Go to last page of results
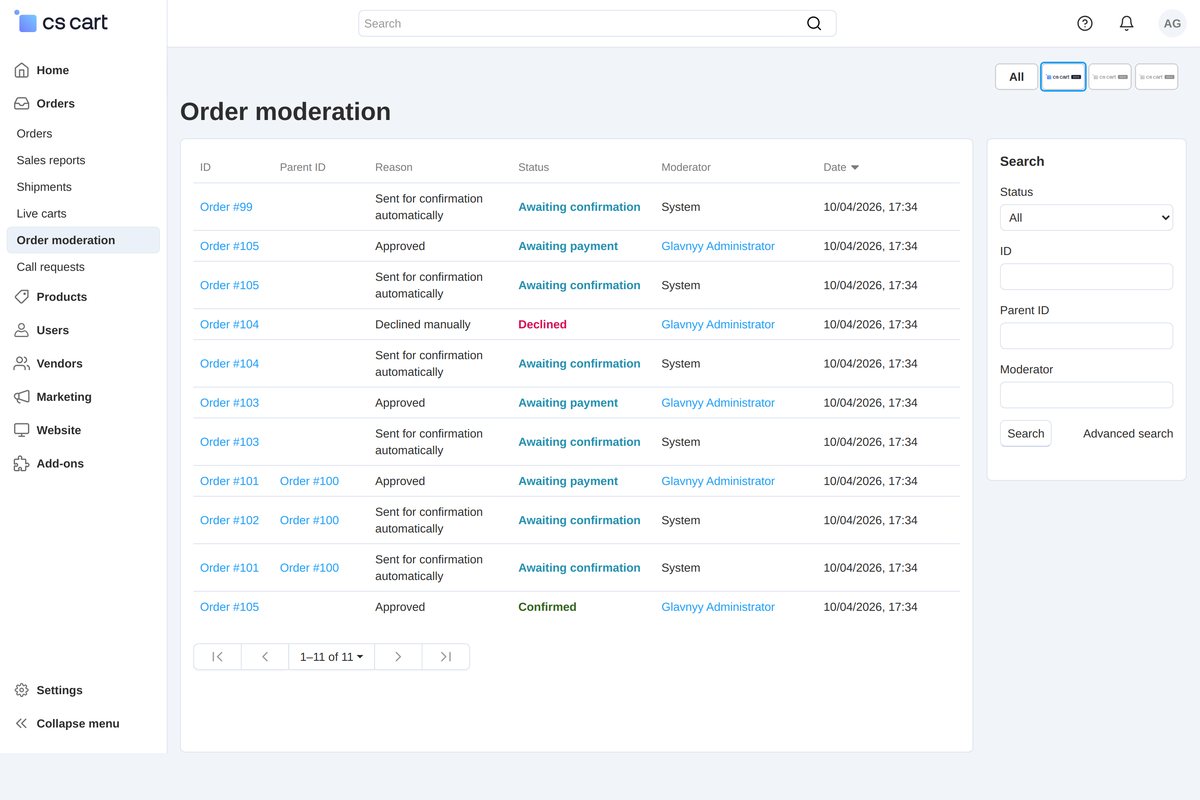This screenshot has width=1200, height=800. click(446, 657)
